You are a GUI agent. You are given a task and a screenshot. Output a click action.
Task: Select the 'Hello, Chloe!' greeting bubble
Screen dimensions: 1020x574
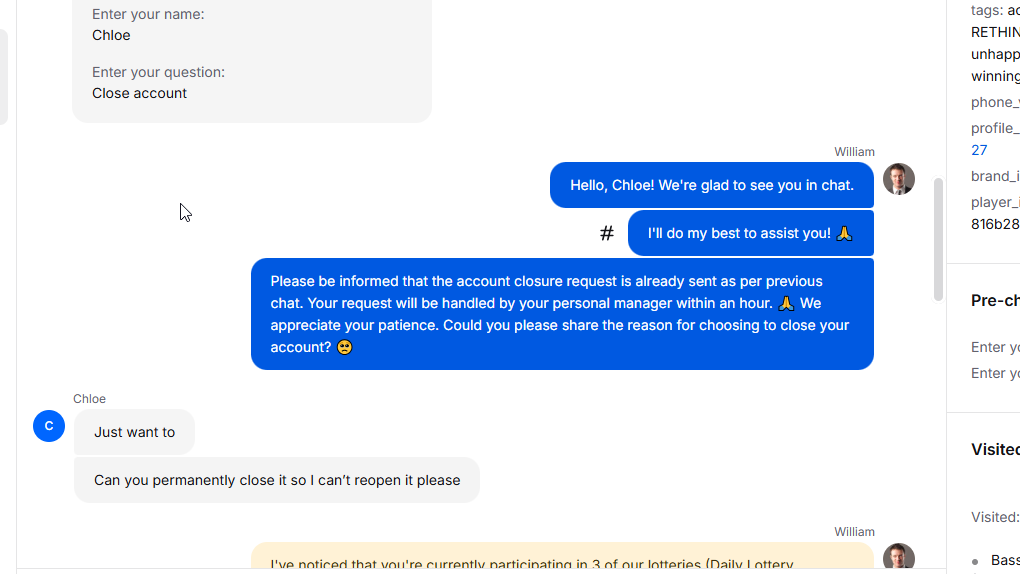(712, 185)
